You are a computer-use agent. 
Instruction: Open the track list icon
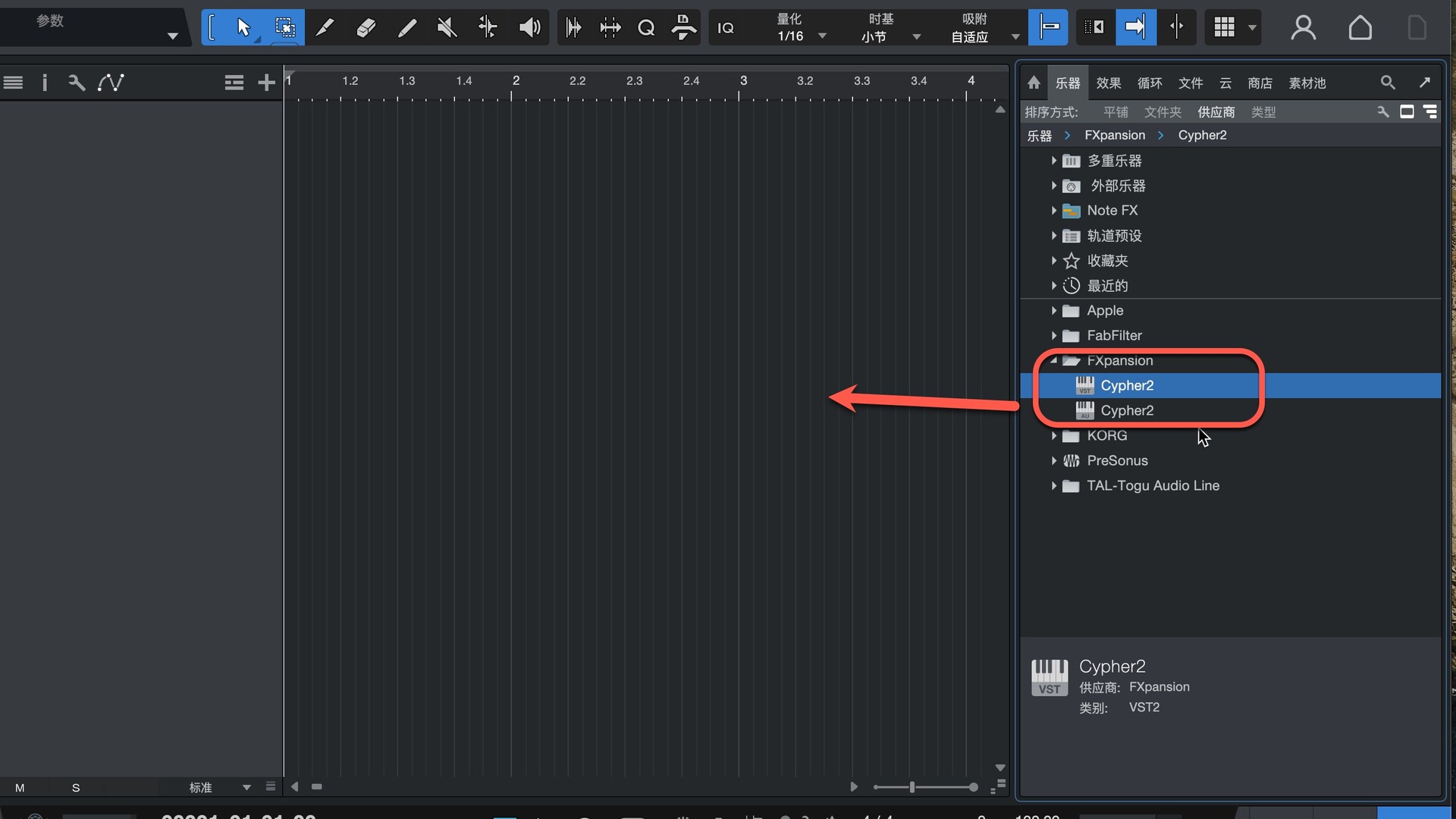coord(13,83)
